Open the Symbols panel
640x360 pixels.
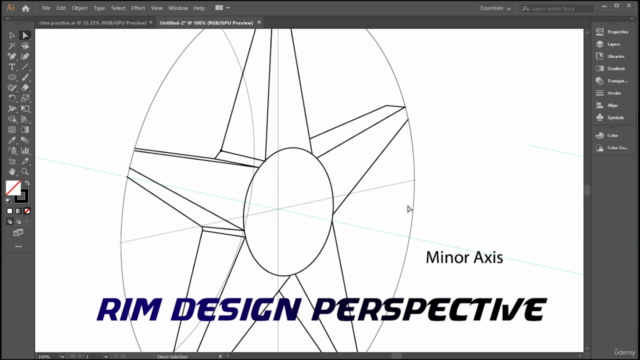pyautogui.click(x=610, y=118)
